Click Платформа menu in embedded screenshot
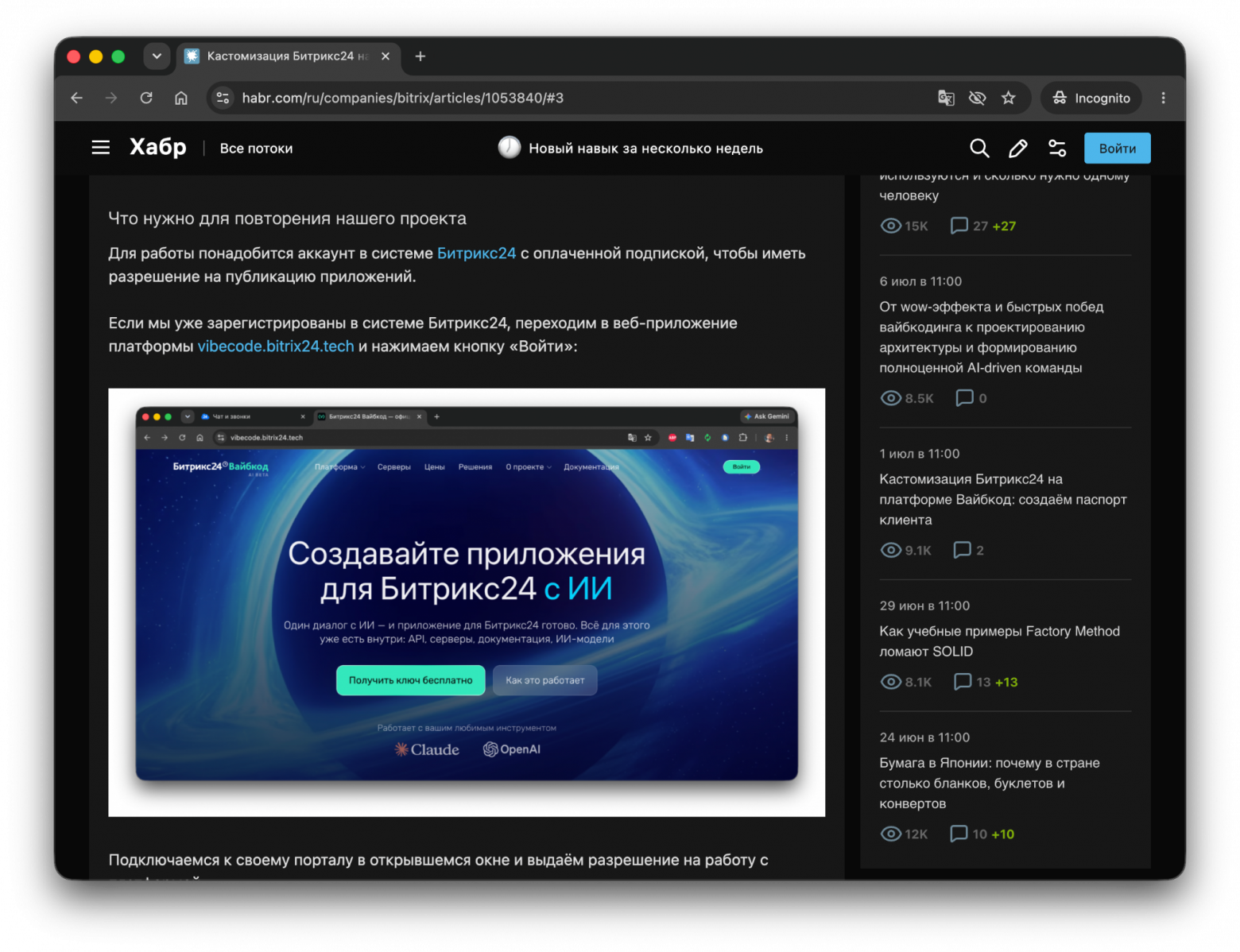 coord(339,467)
